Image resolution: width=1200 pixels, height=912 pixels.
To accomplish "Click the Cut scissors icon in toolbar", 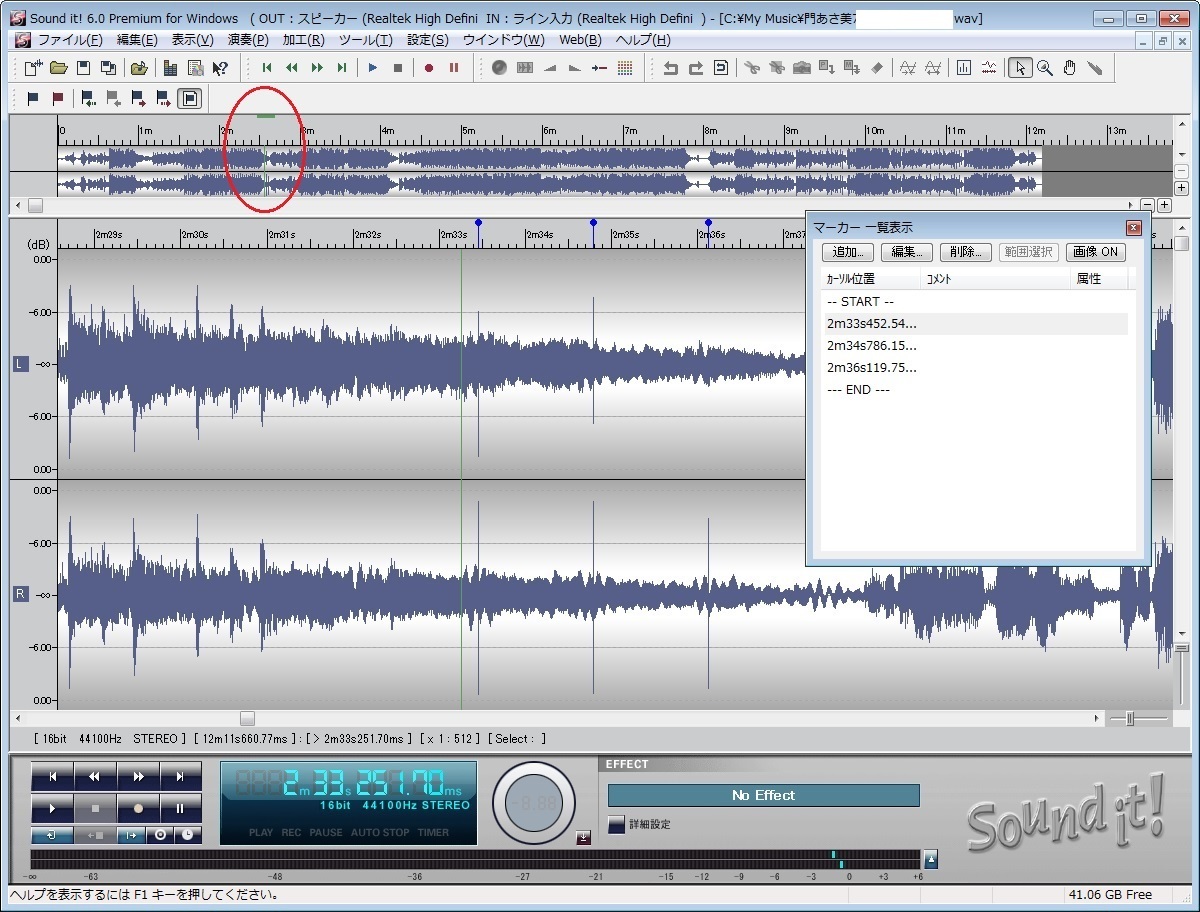I will [751, 68].
